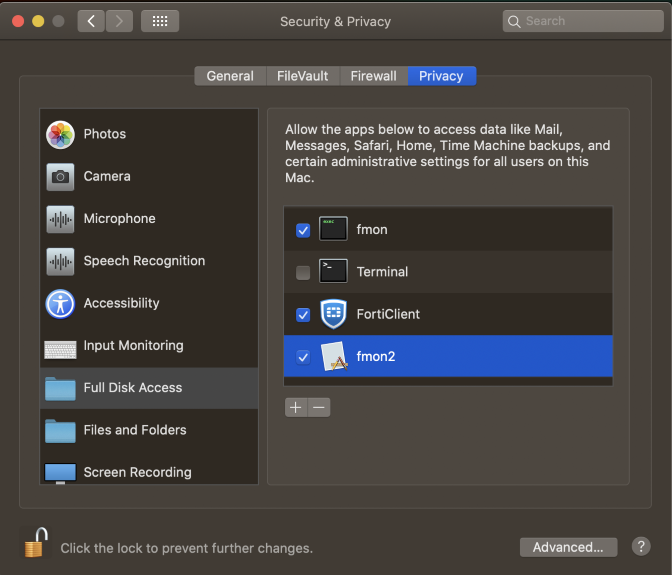Select the fmon name in app list

point(372,229)
